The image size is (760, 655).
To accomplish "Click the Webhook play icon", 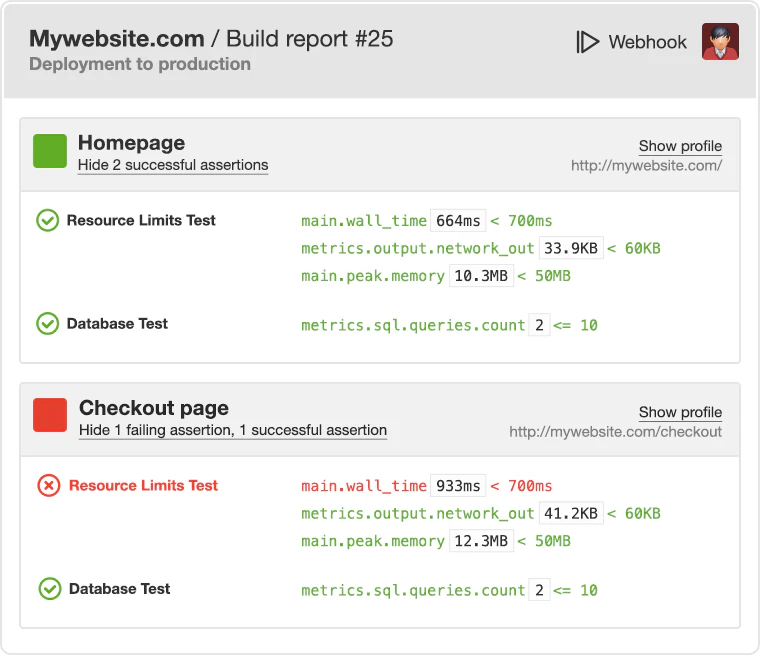I will pos(587,42).
